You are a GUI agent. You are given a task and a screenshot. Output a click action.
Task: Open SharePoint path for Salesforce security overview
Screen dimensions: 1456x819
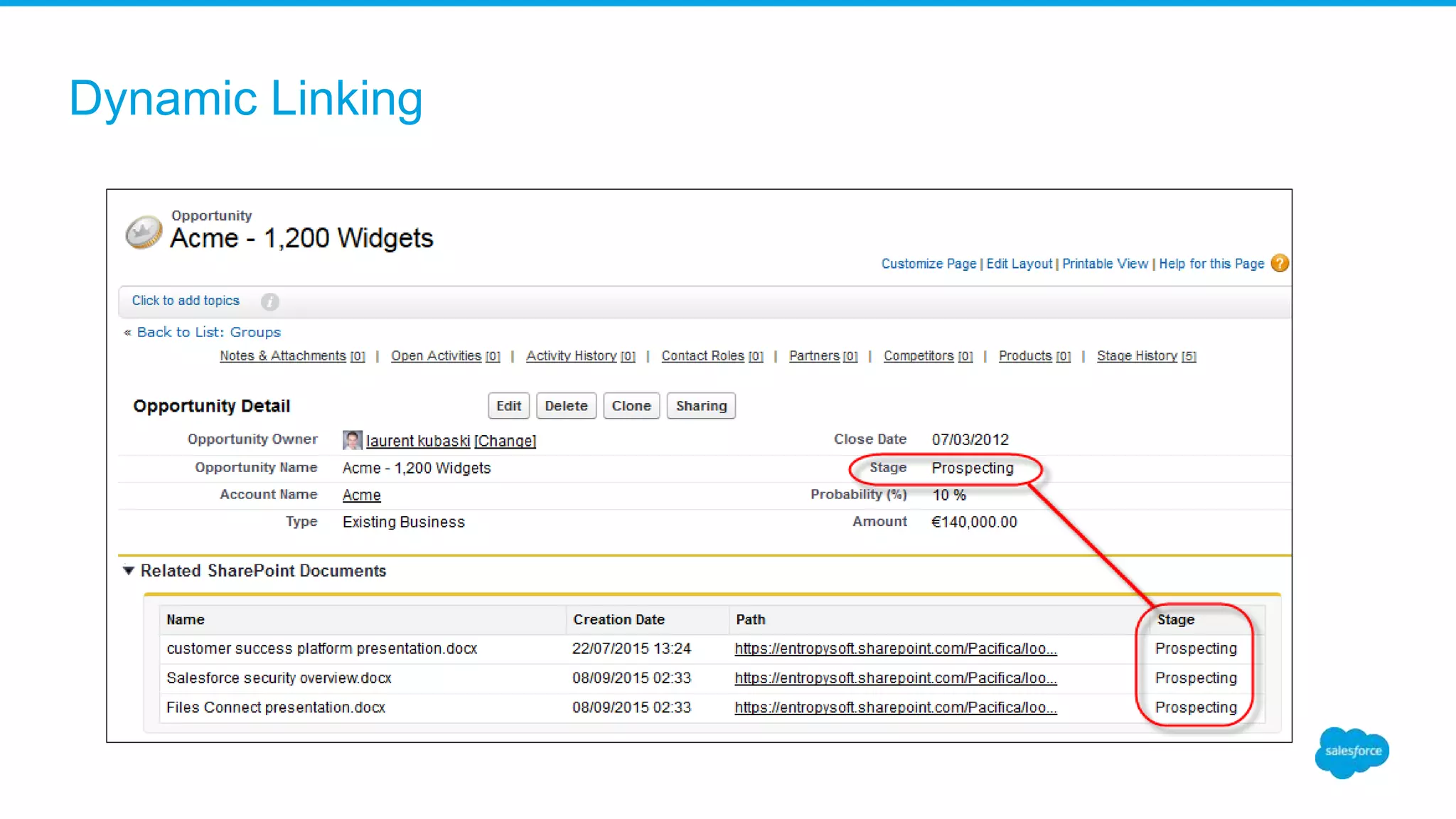tap(896, 678)
